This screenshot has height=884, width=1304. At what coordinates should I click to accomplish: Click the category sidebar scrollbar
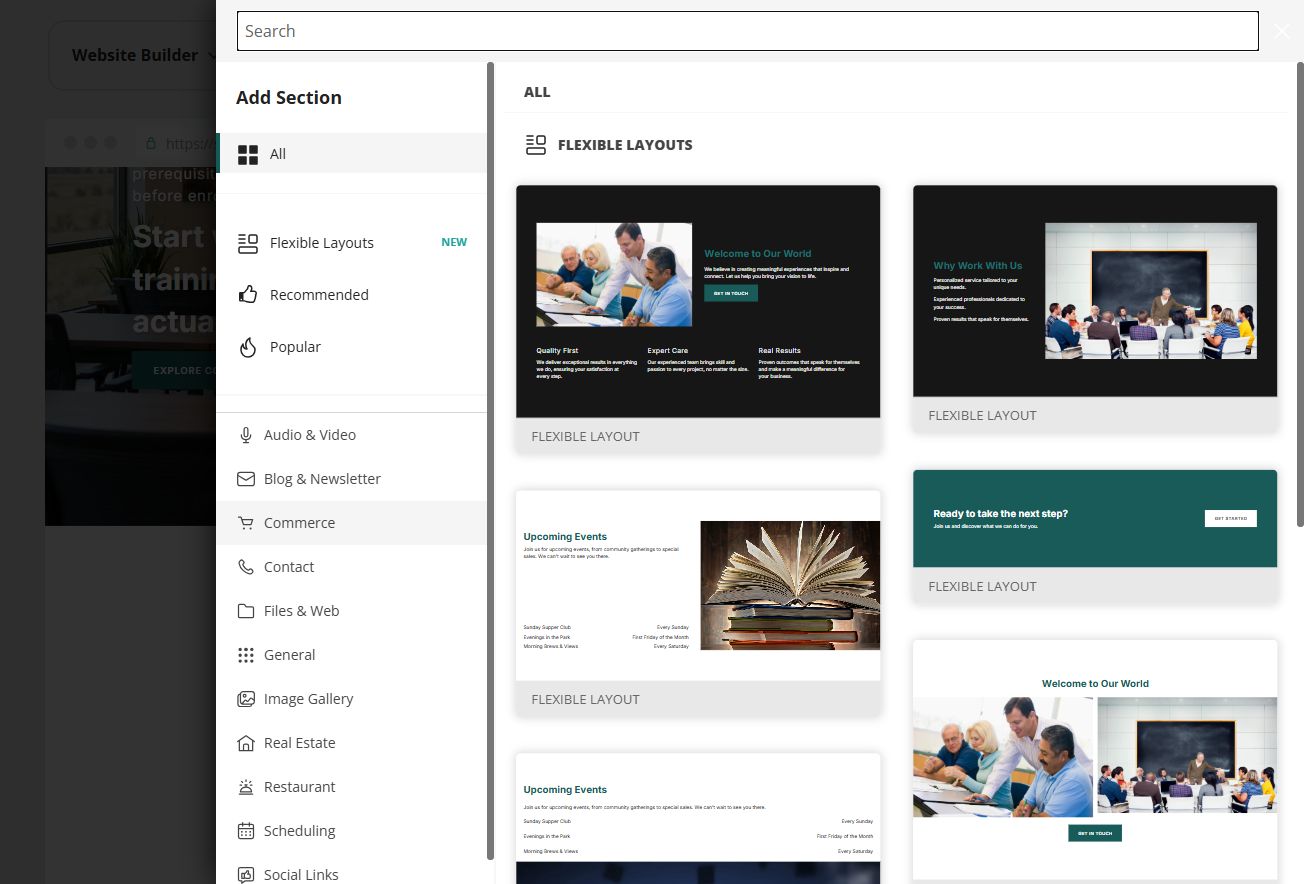click(490, 460)
